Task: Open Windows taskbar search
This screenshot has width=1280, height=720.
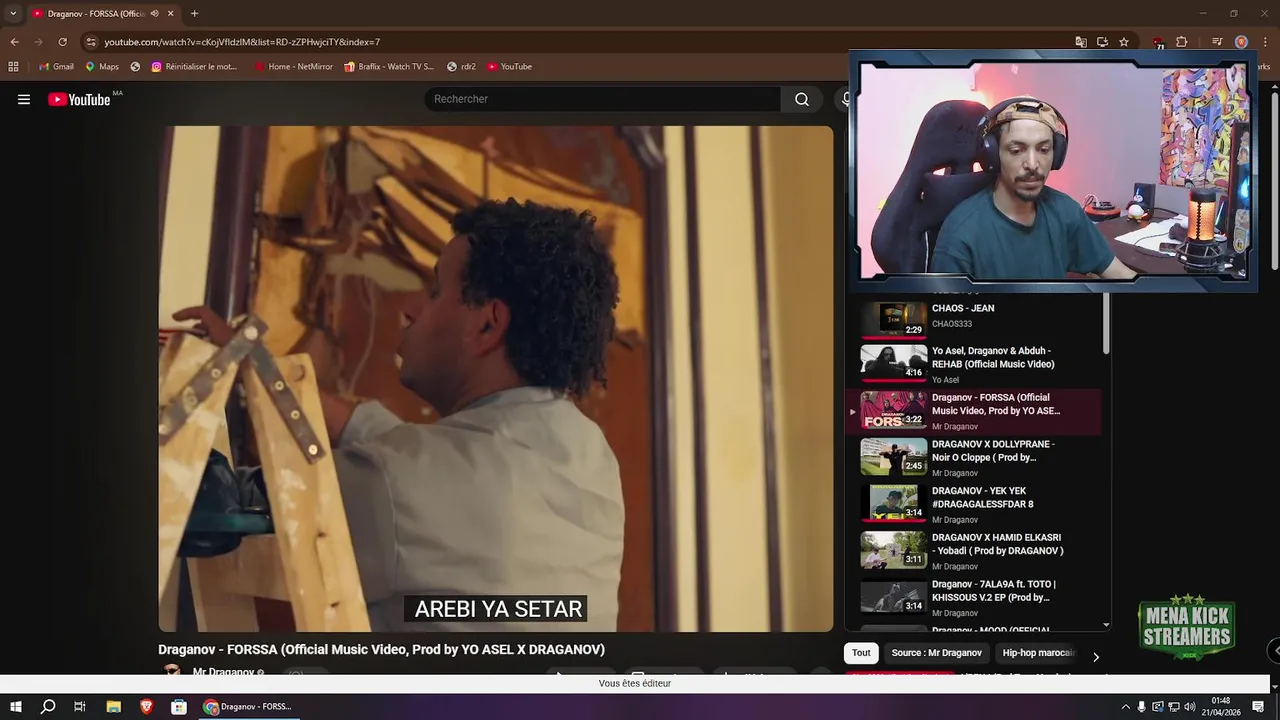Action: coord(48,706)
